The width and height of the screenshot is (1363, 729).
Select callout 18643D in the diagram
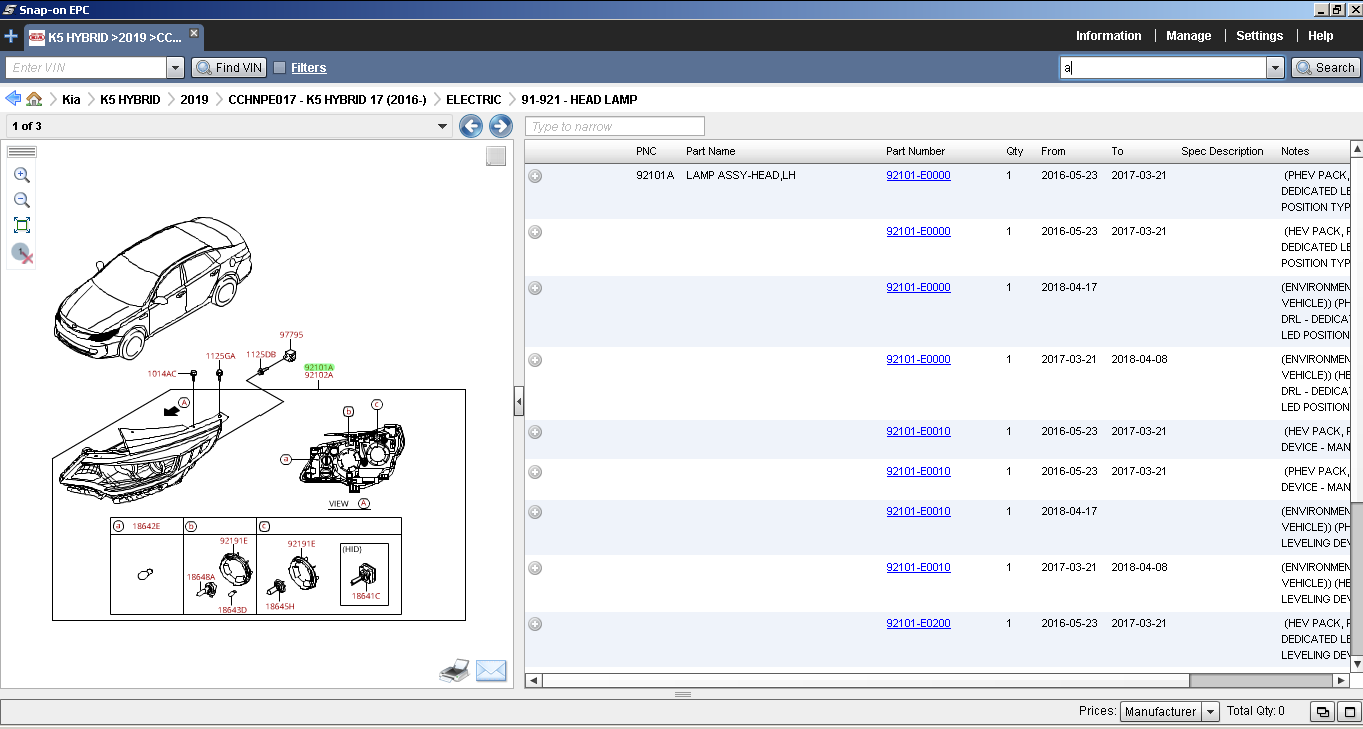tap(232, 610)
